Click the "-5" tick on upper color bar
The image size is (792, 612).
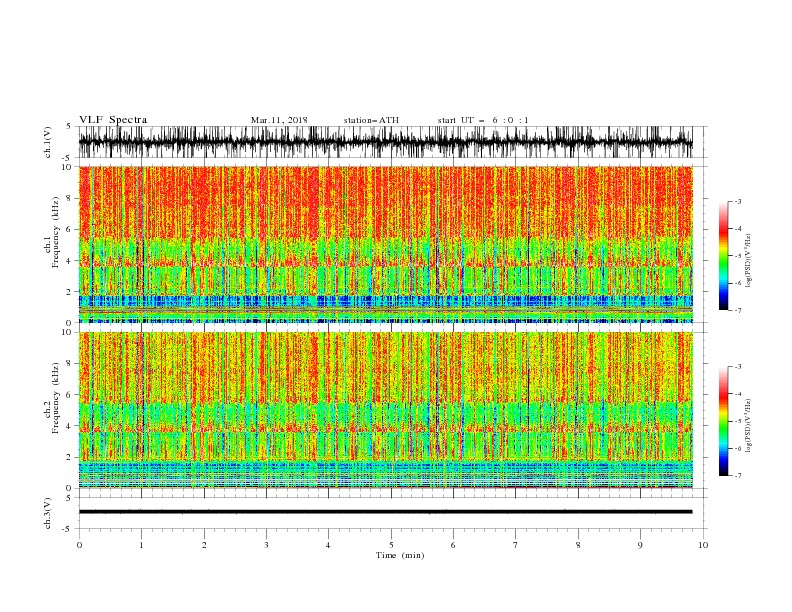(737, 256)
